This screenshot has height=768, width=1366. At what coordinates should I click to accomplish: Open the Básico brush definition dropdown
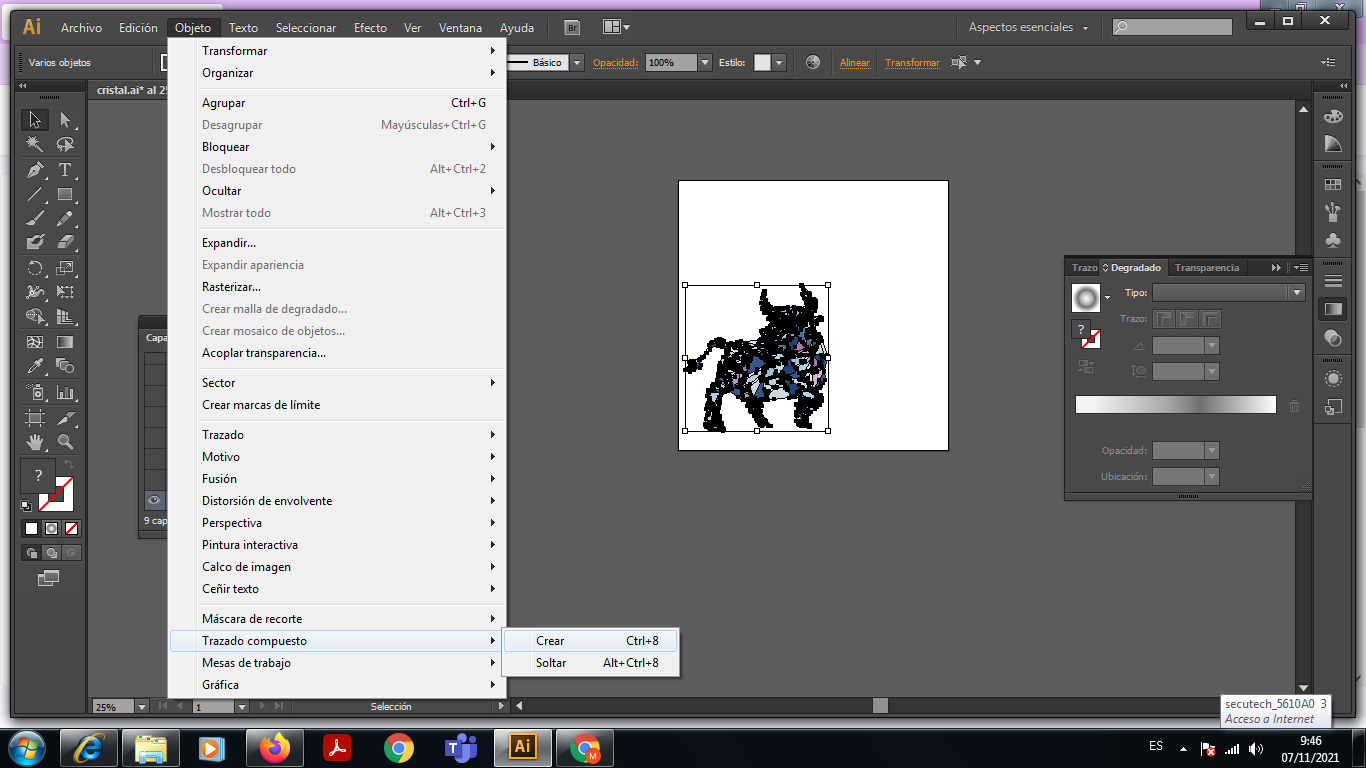click(x=577, y=62)
